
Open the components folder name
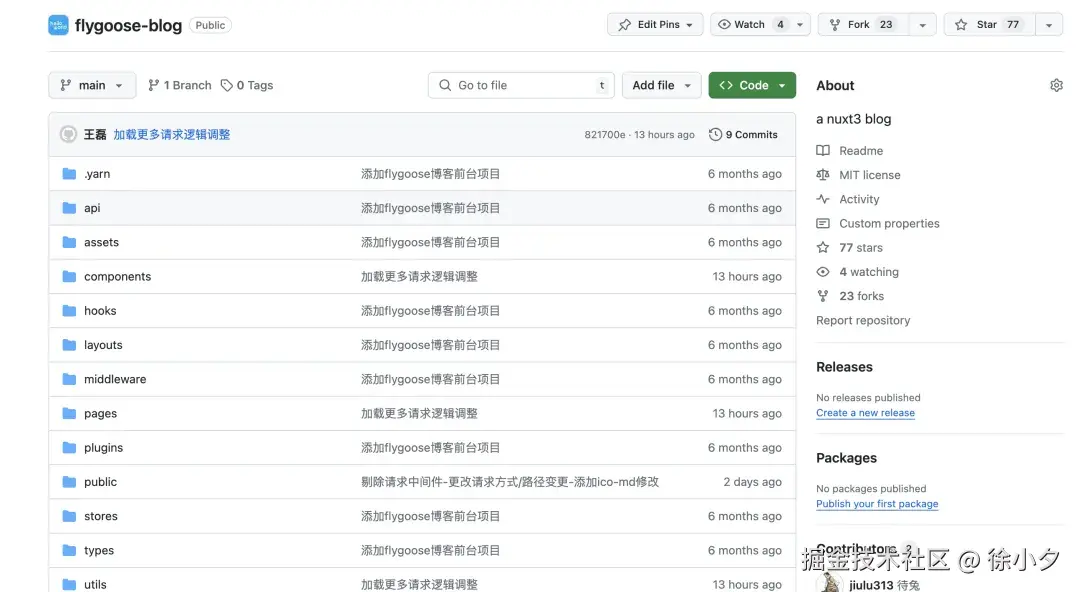[117, 276]
